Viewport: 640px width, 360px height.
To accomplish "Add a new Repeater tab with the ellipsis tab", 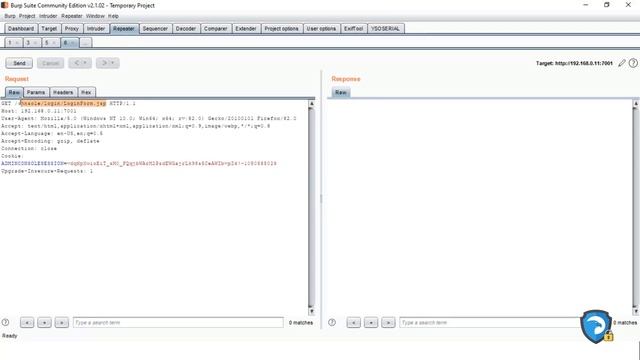I will coord(85,42).
